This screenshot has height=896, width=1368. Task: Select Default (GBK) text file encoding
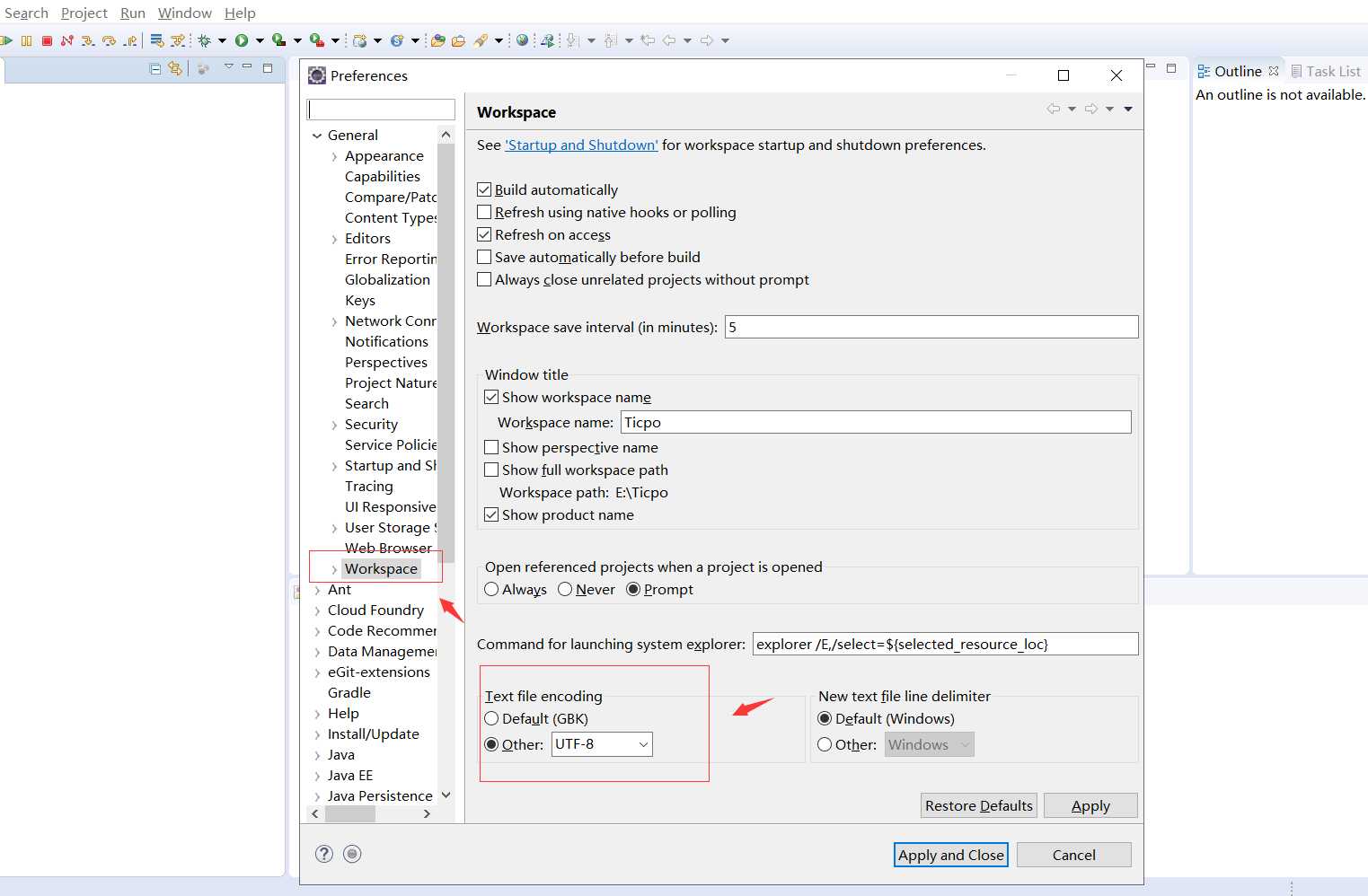[491, 718]
